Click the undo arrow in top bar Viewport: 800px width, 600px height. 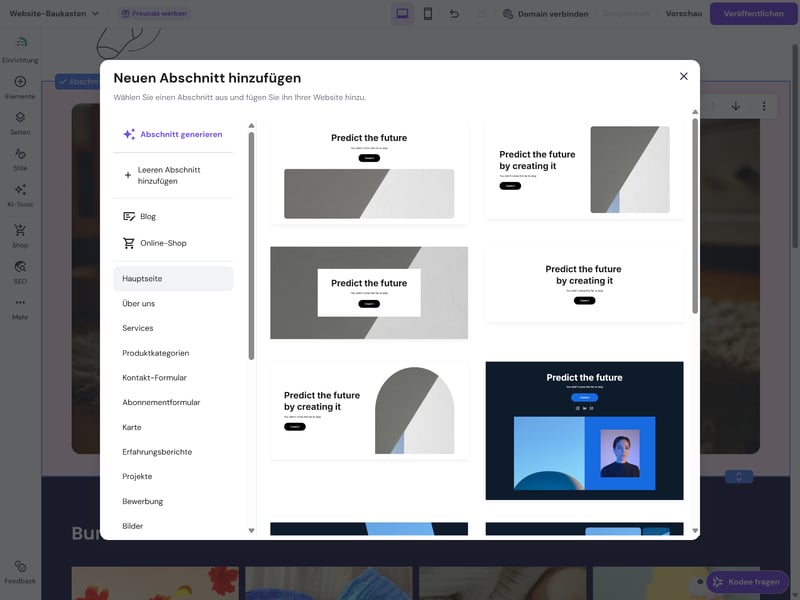(x=454, y=14)
